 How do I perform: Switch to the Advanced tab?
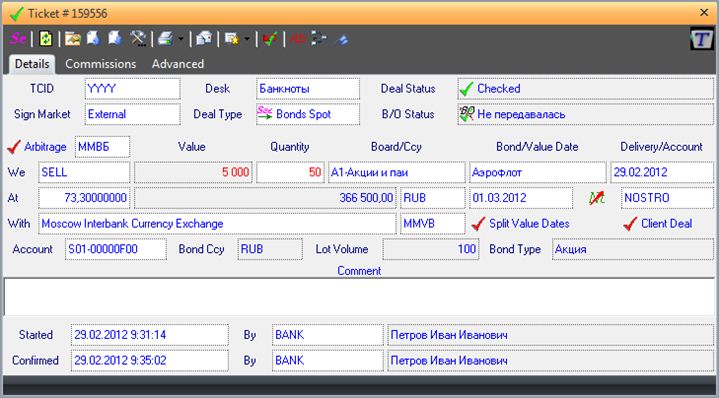(x=178, y=64)
